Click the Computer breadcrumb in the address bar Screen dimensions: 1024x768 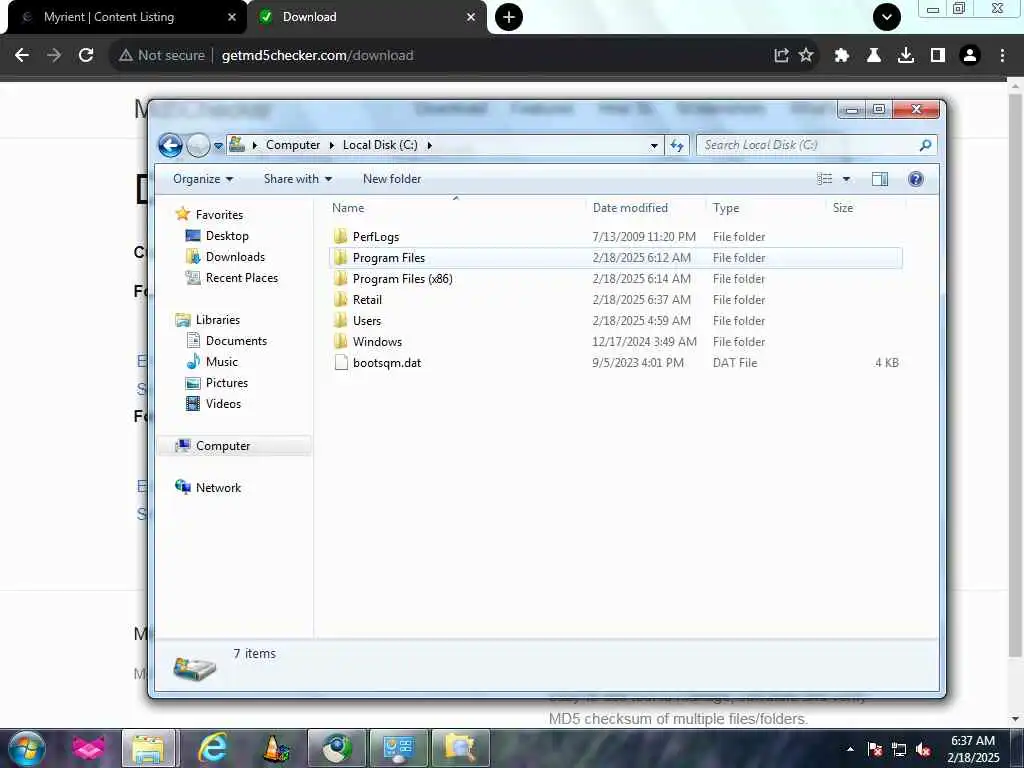tap(293, 145)
